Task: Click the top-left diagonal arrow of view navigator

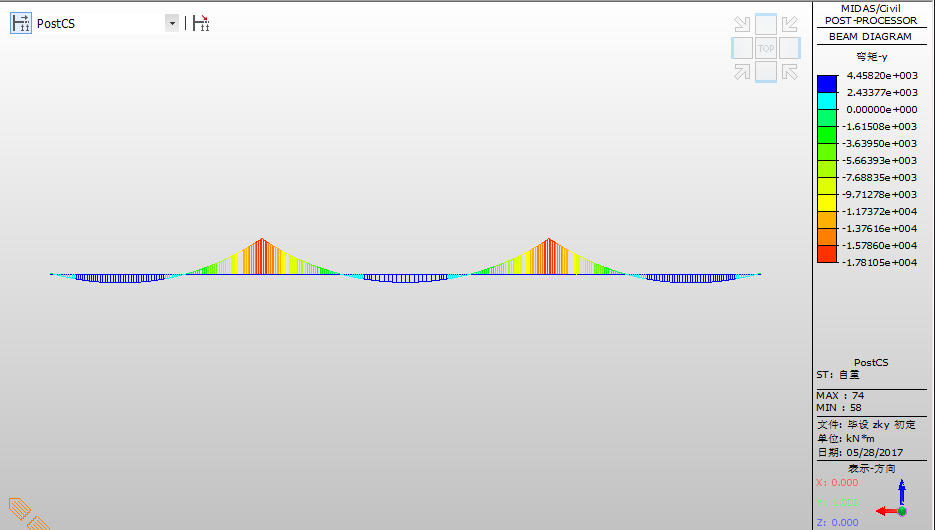Action: pyautogui.click(x=742, y=24)
